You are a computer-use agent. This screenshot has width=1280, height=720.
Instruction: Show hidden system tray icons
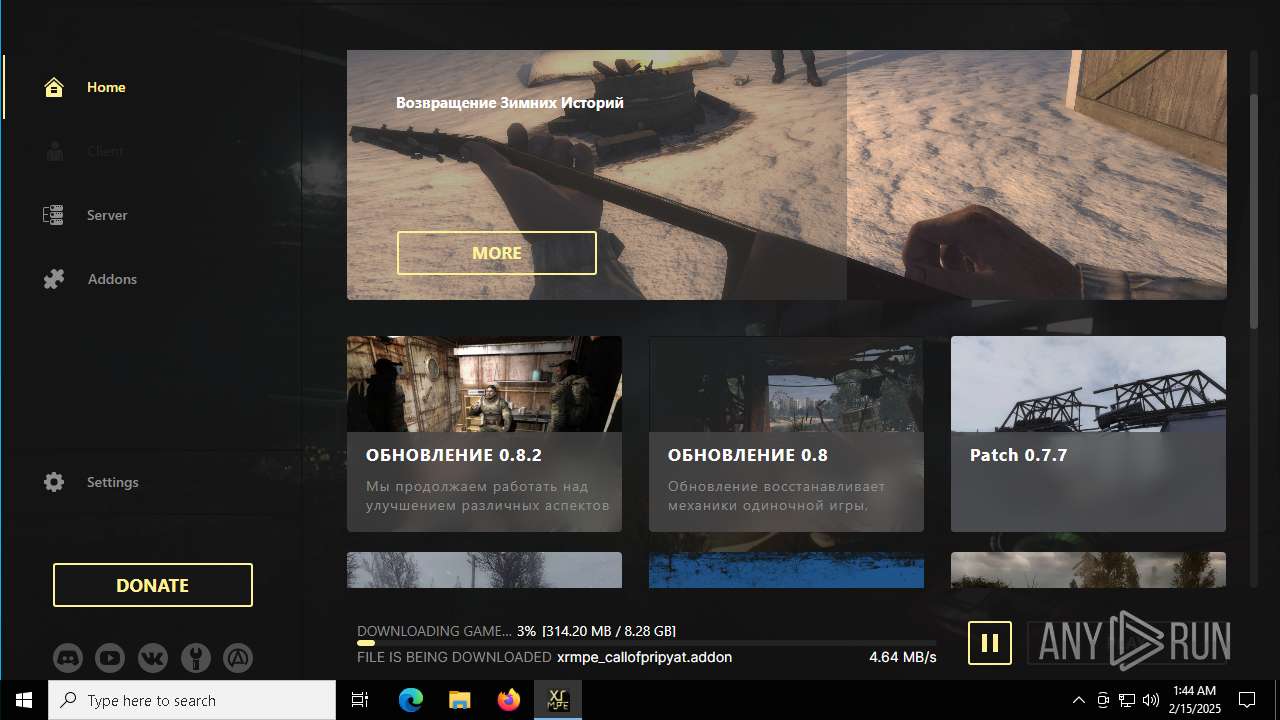coord(1078,700)
